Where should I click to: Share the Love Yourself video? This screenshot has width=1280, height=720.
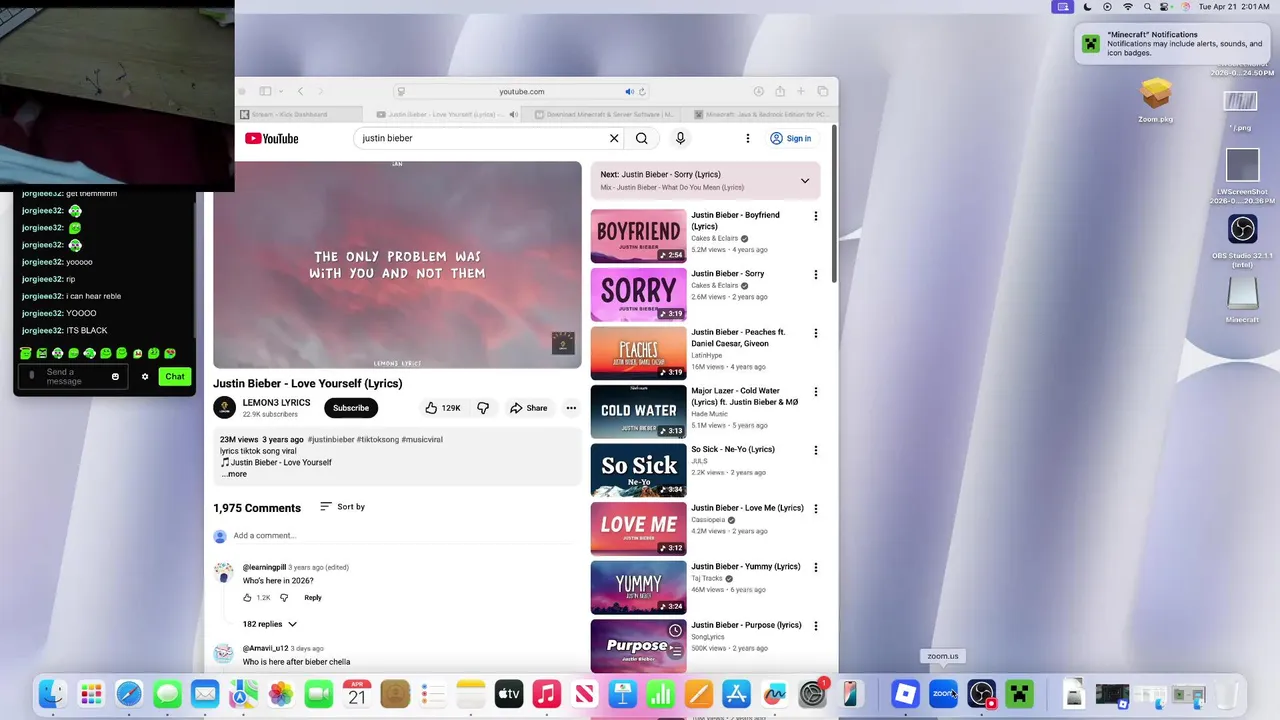(528, 408)
